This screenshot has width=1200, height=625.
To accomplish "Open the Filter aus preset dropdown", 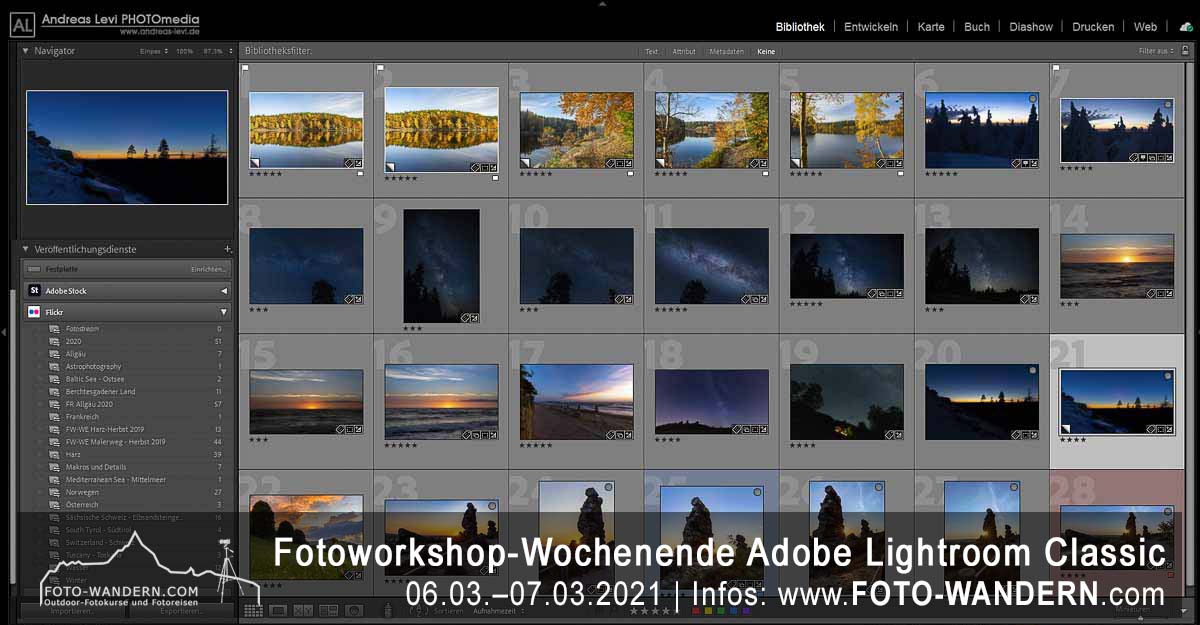I will [x=1156, y=51].
